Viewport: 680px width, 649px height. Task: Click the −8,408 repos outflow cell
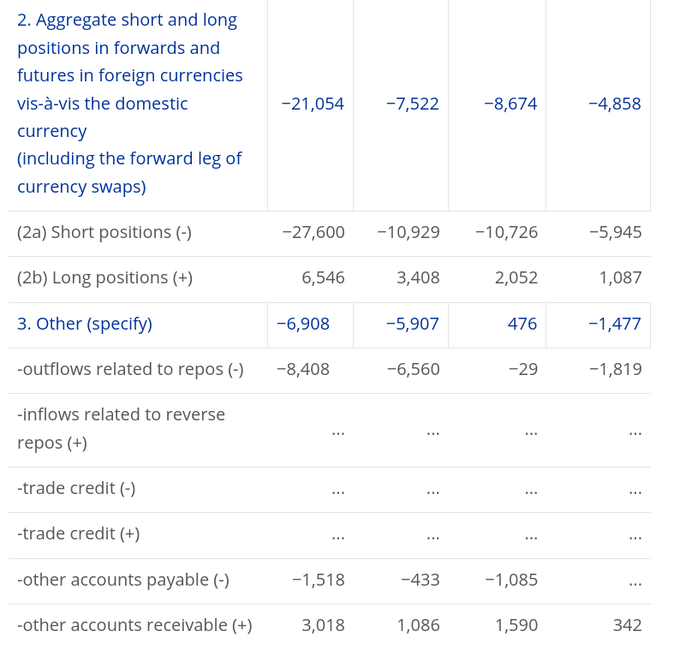pyautogui.click(x=303, y=369)
